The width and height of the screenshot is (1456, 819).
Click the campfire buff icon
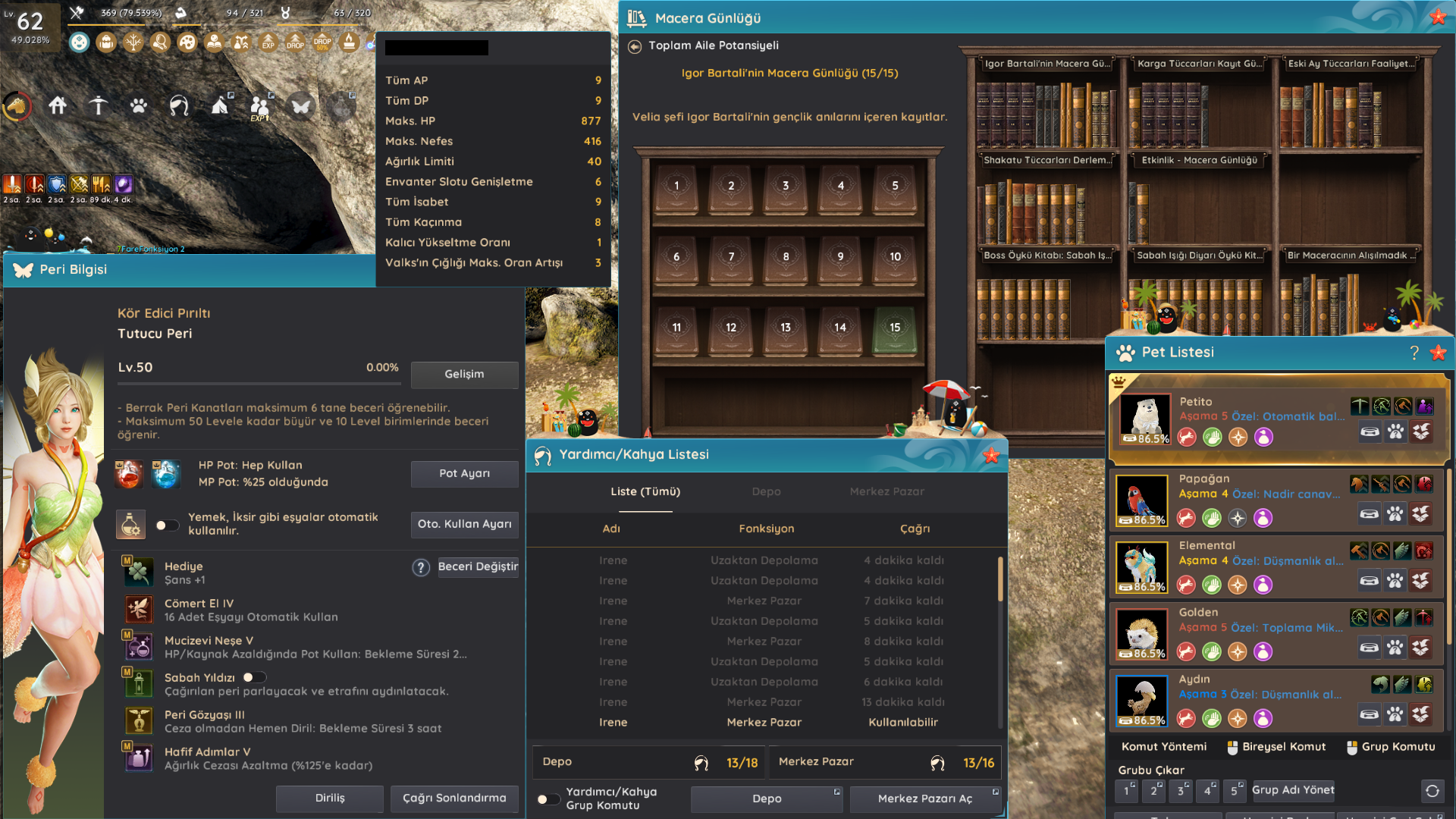349,42
